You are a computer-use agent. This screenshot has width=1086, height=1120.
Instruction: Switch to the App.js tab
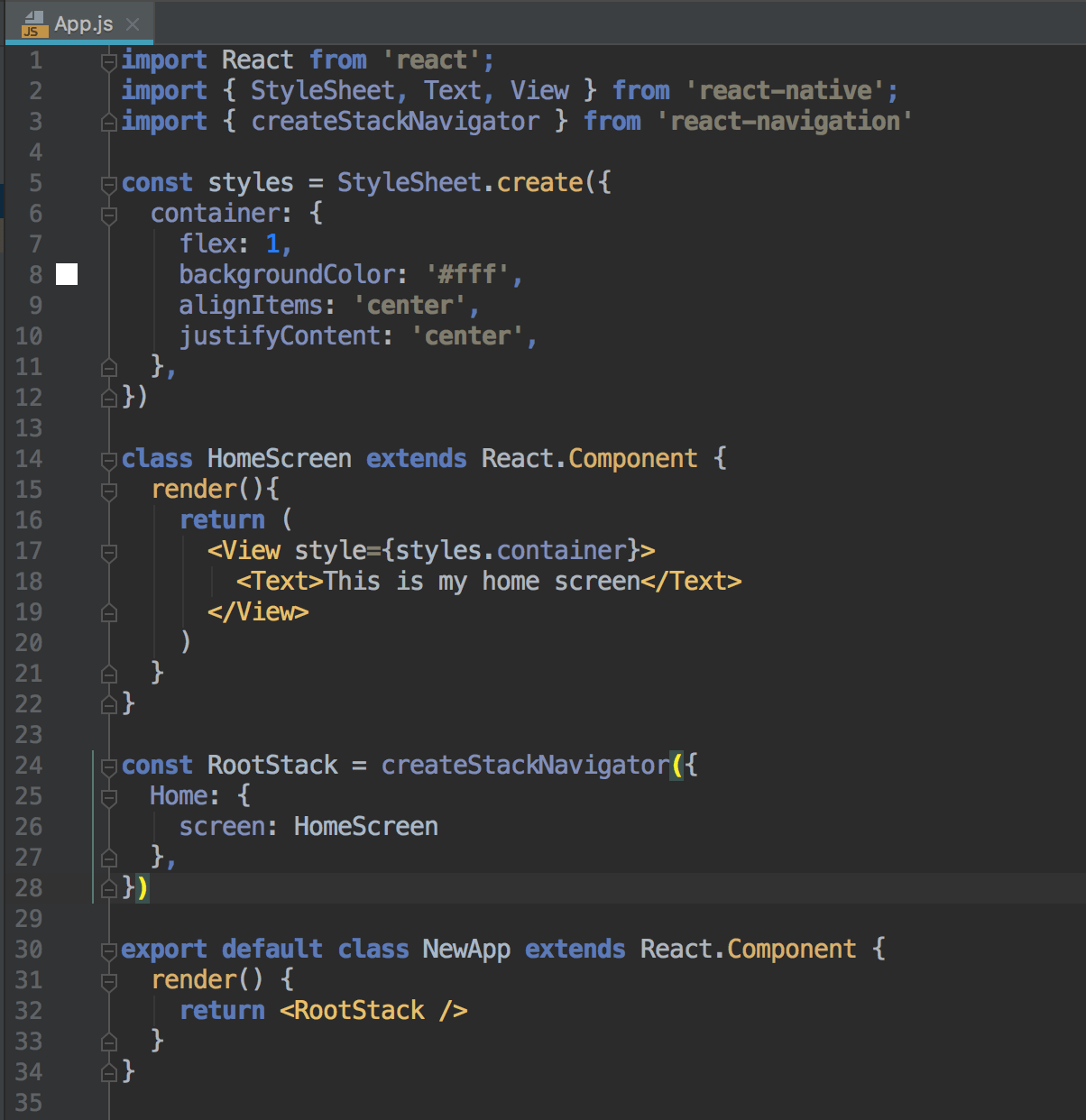tap(81, 23)
